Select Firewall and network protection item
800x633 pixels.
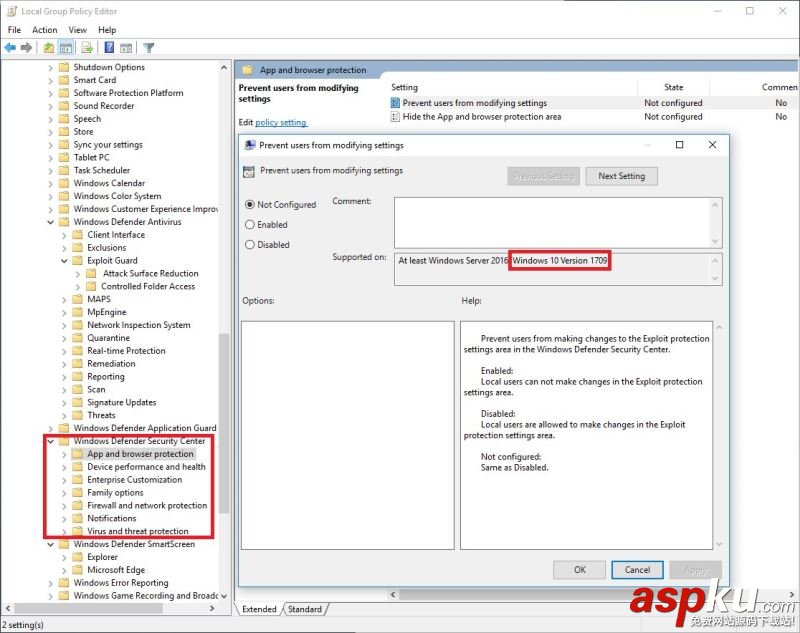click(147, 505)
